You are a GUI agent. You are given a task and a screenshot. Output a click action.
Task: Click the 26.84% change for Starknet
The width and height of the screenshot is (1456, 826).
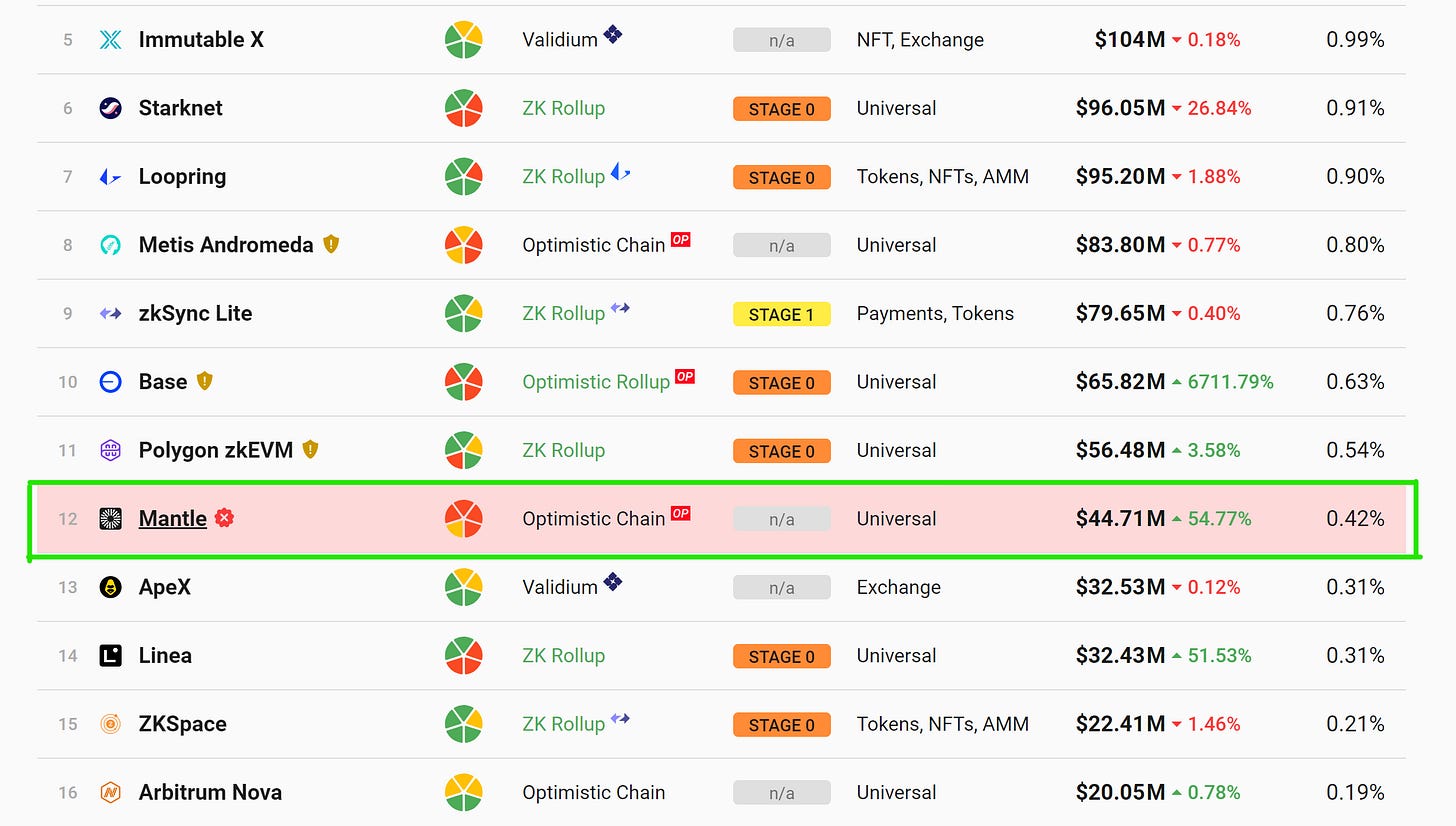coord(1219,108)
